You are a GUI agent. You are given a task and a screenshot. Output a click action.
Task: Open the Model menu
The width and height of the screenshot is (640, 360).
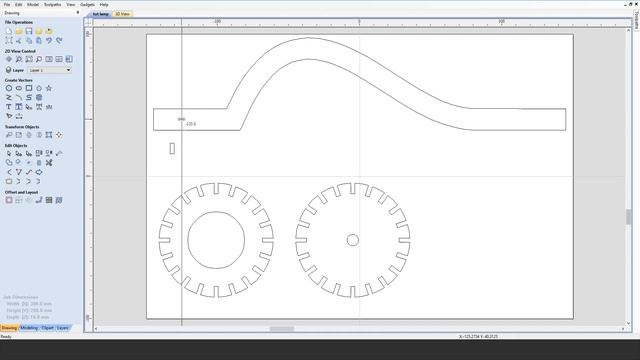tap(33, 4)
